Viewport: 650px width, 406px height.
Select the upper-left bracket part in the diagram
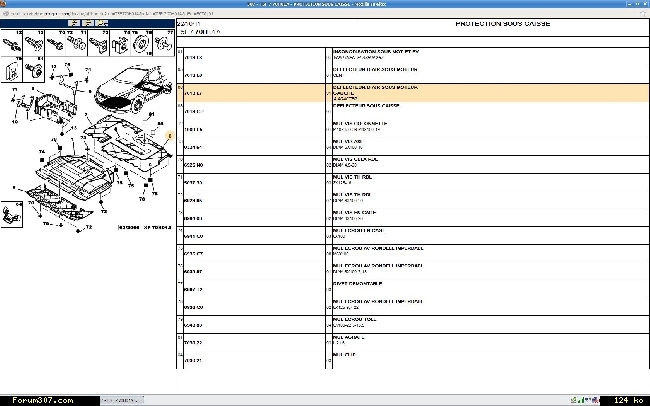(54, 108)
